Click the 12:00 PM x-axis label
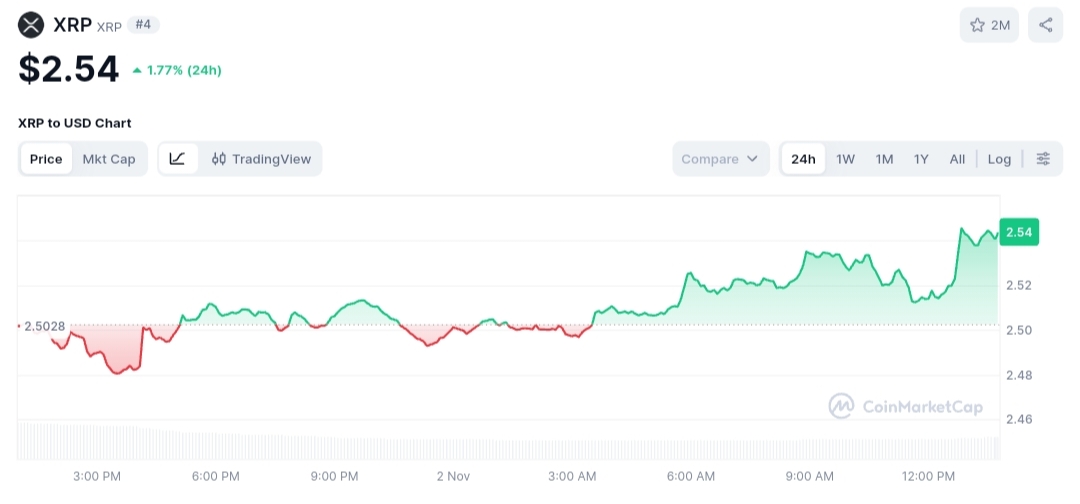This screenshot has width=1080, height=504. [x=928, y=476]
